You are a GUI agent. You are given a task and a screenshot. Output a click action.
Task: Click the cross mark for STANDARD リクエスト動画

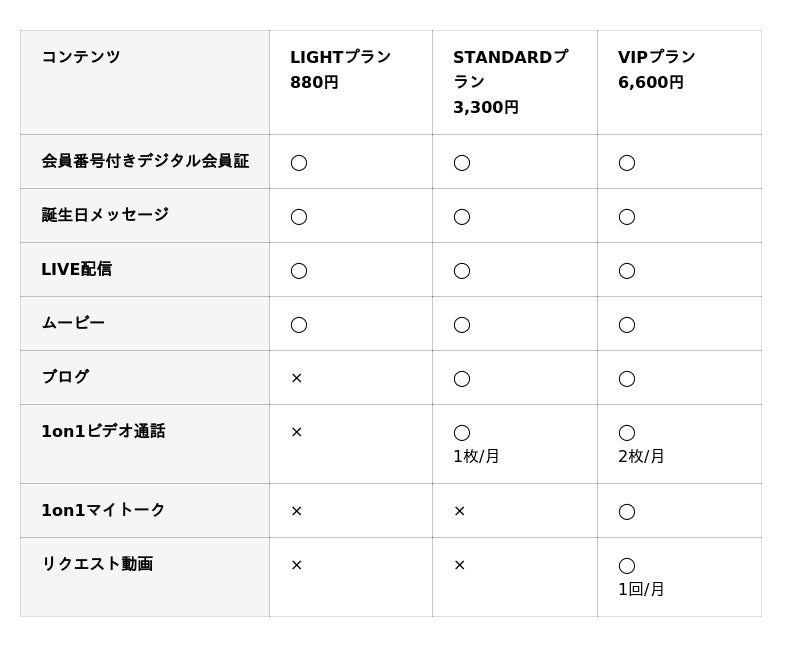(x=459, y=565)
